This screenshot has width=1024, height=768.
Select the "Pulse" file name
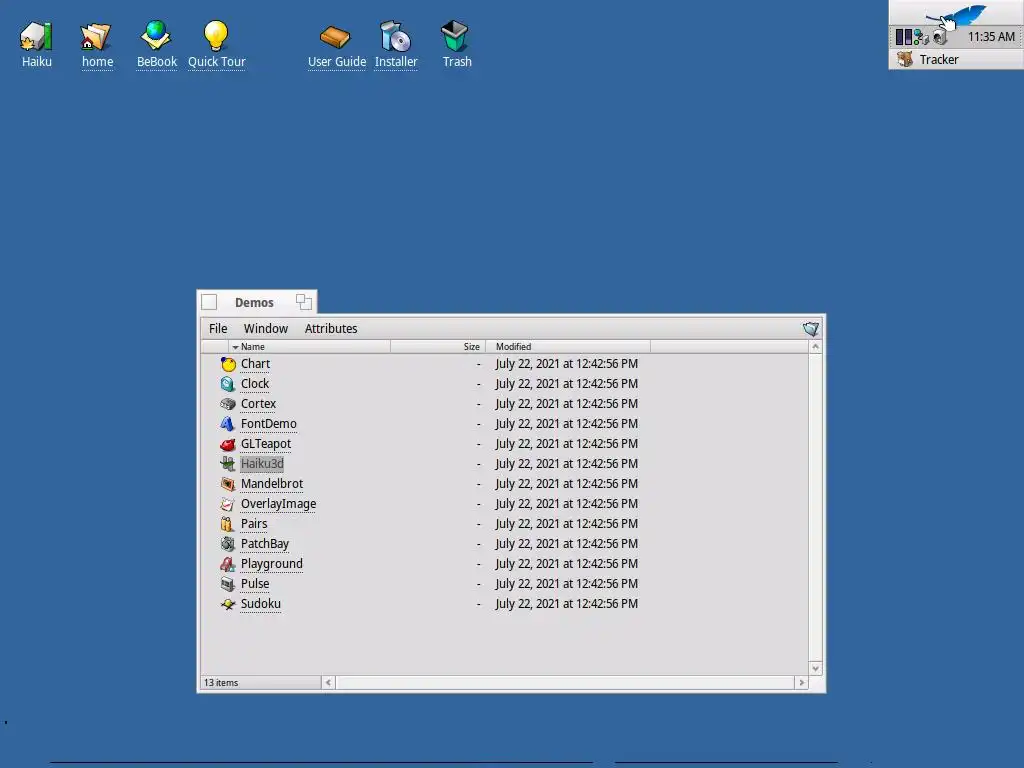(x=255, y=584)
